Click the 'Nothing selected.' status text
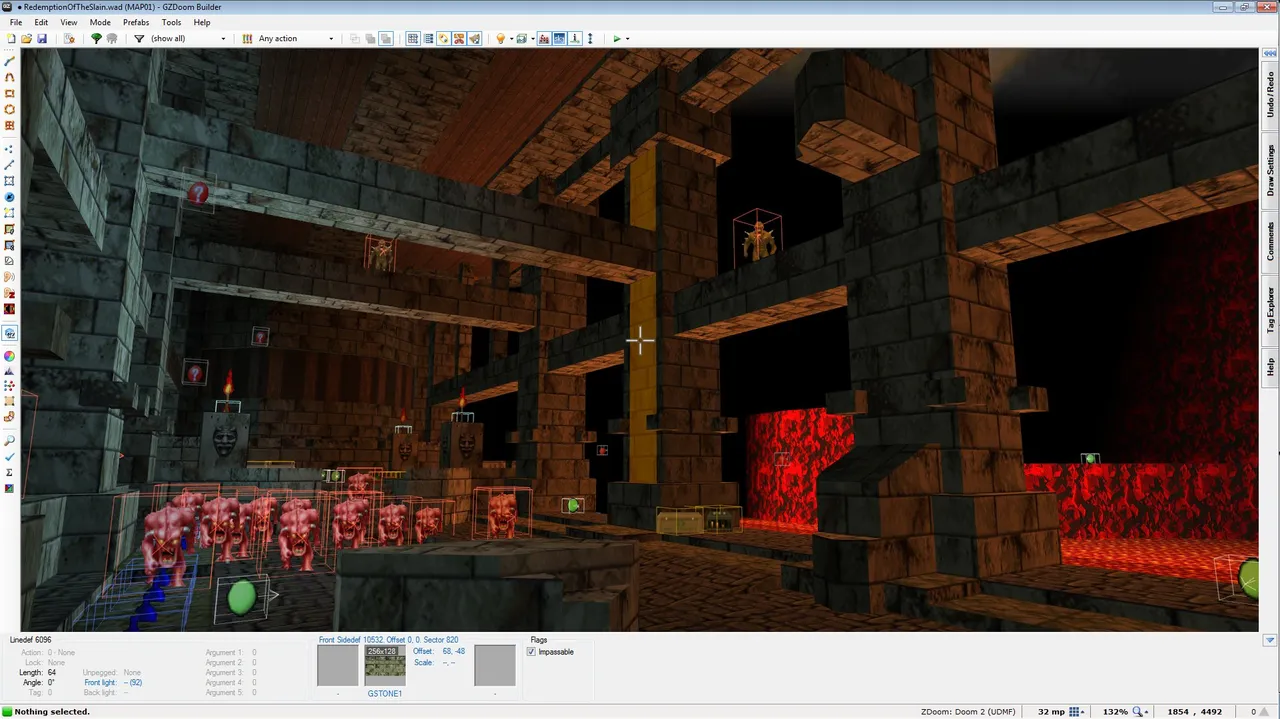1280x719 pixels. click(52, 712)
